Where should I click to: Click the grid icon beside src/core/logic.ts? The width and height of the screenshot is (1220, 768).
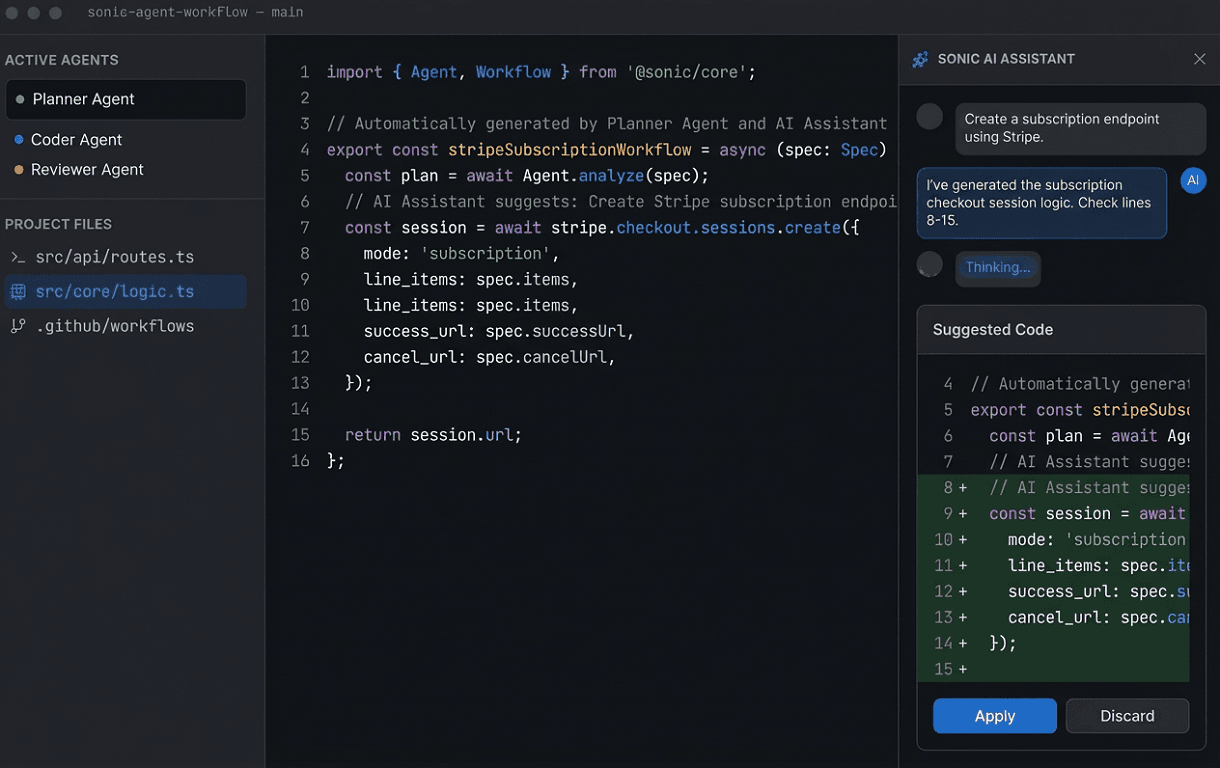point(18,292)
